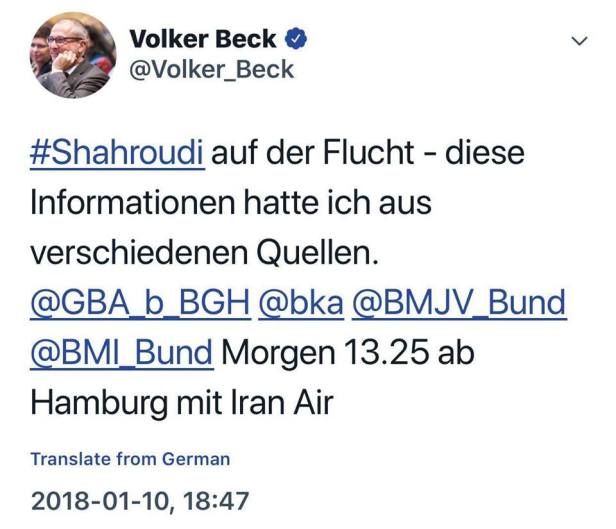Viewport: 616px width, 529px height.
Task: Click Translate from German
Action: (x=130, y=459)
